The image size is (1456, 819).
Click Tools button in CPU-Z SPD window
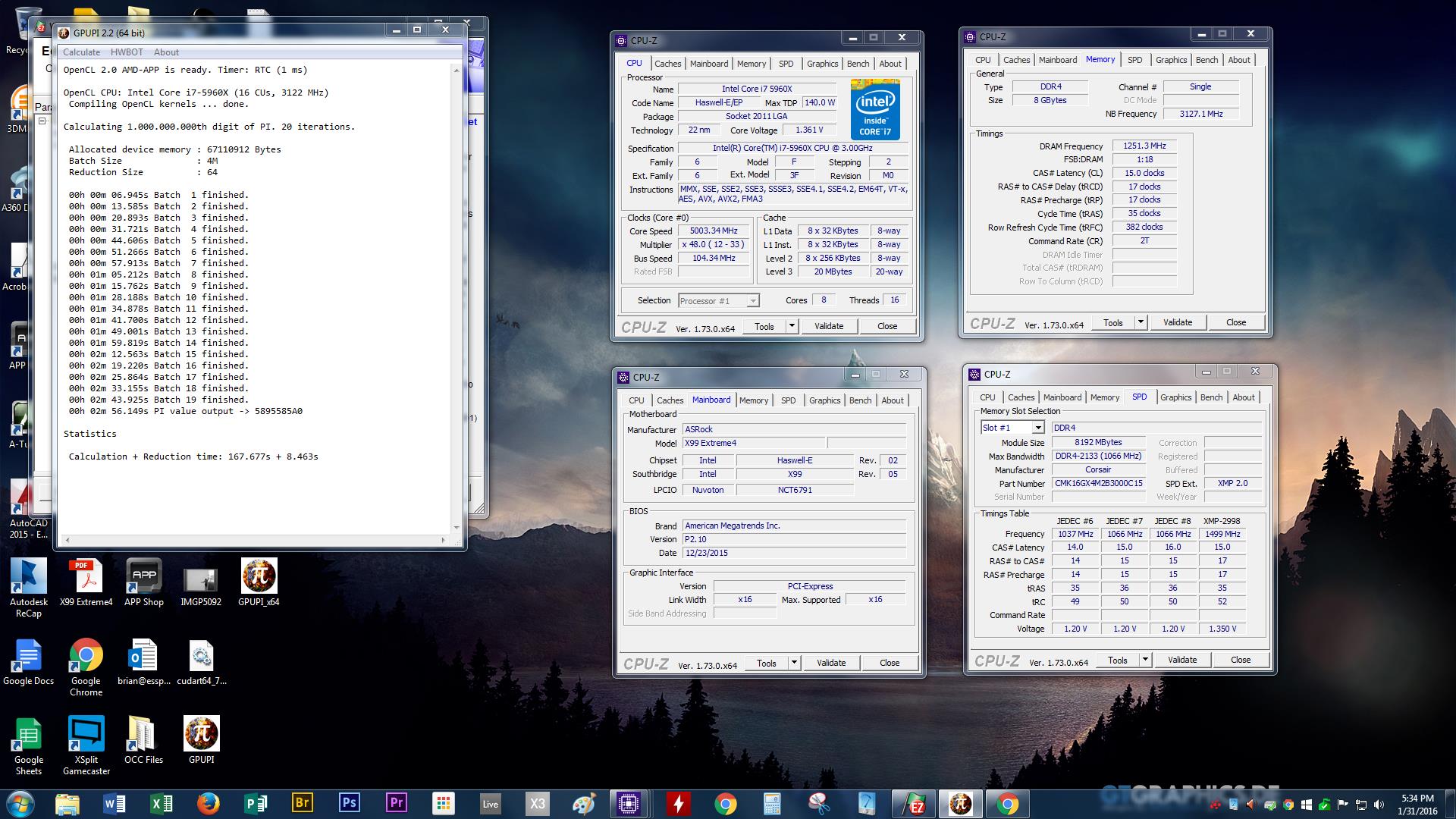pyautogui.click(x=1118, y=660)
